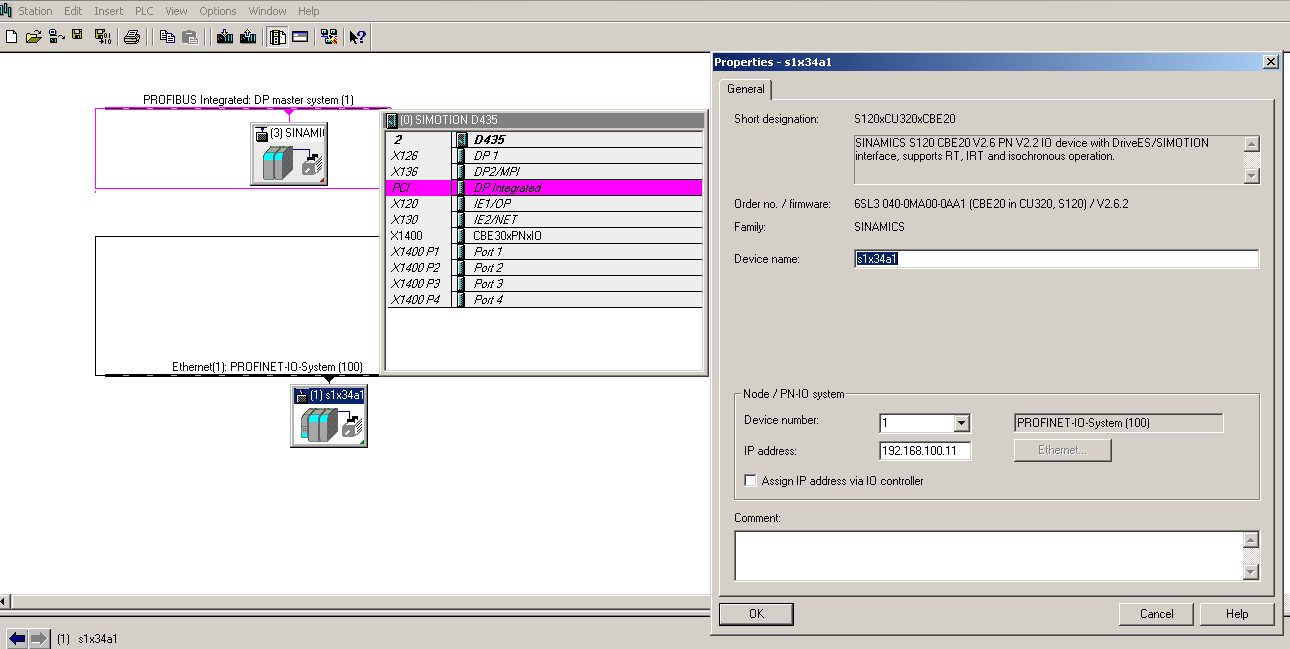
Task: Click inside the Device name field
Action: [1055, 259]
